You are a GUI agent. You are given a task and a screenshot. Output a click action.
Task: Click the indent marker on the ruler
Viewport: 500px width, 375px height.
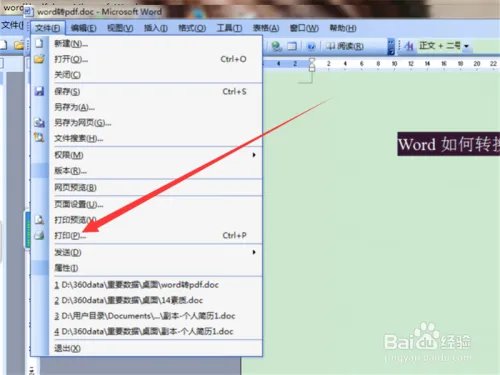pos(312,64)
